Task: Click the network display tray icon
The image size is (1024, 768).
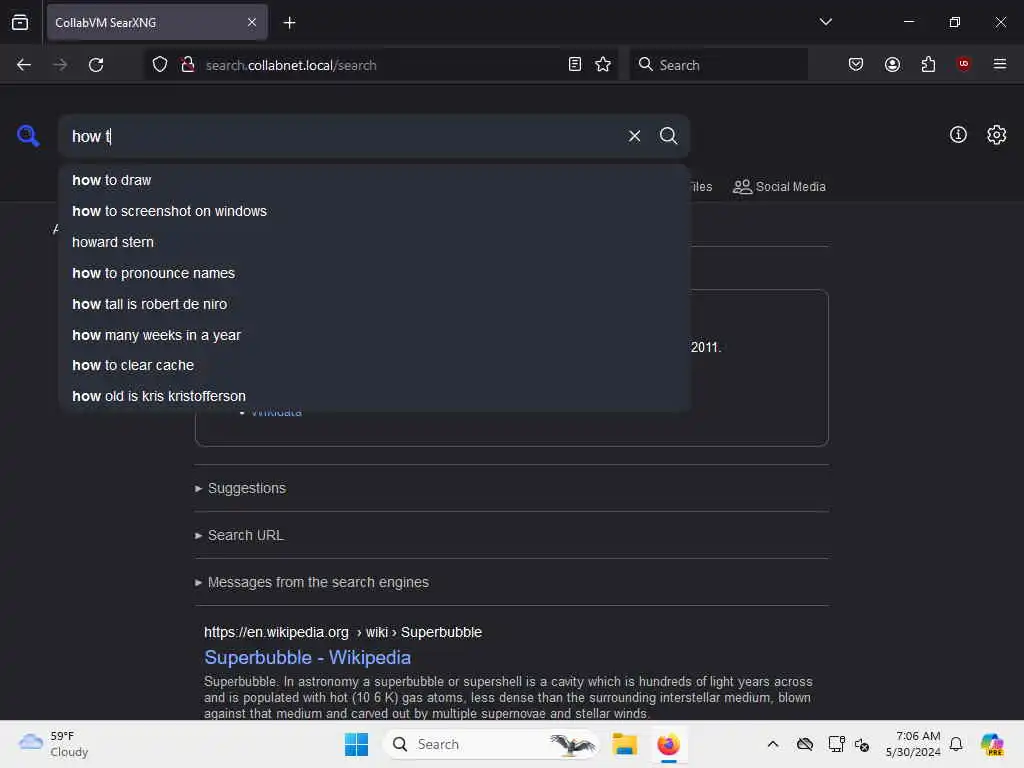Action: point(836,744)
